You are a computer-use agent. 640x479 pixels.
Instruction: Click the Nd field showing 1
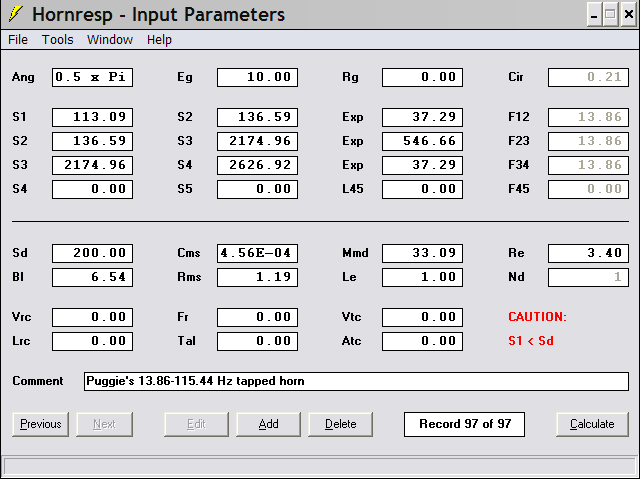point(588,277)
